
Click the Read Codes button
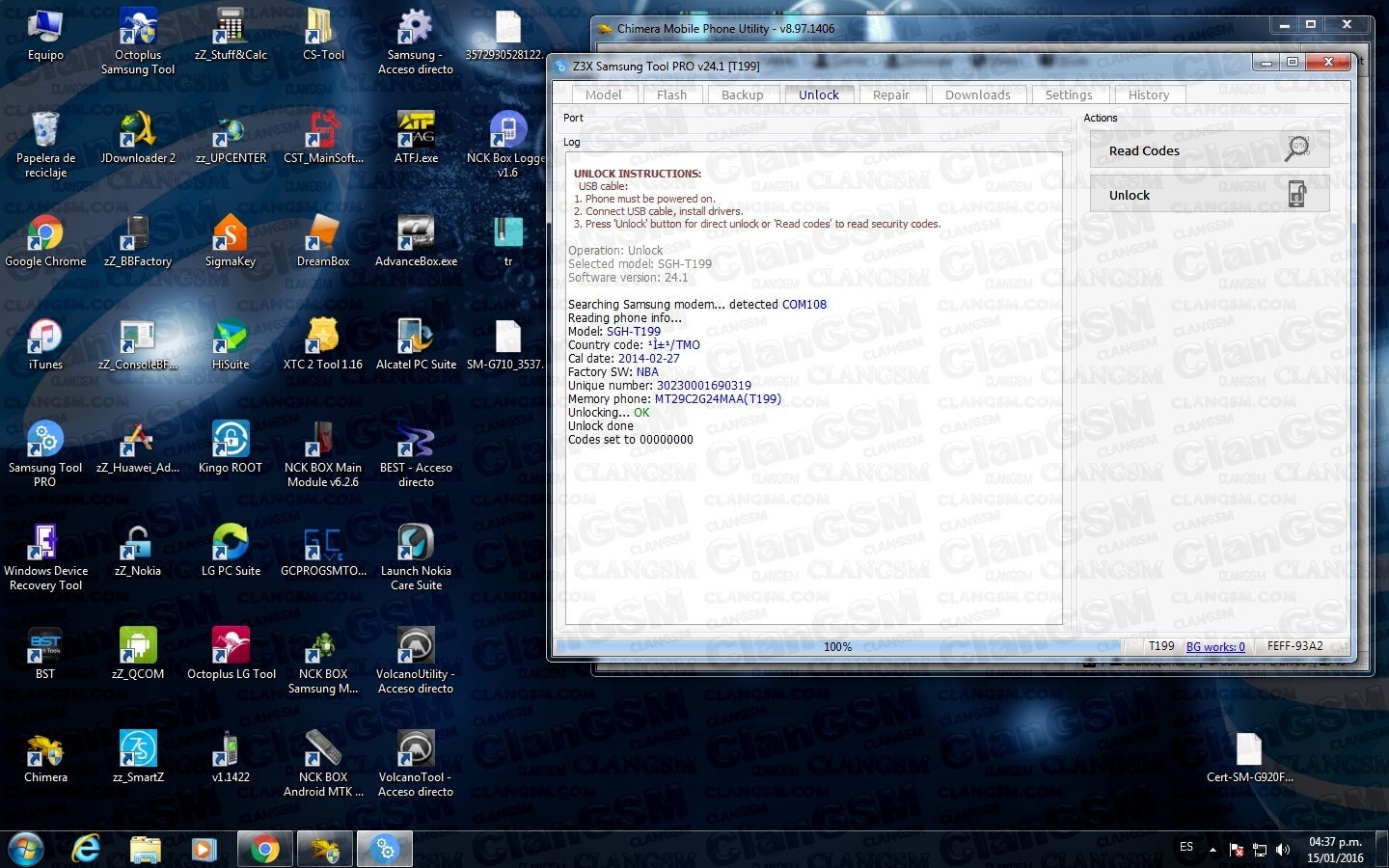pyautogui.click(x=1210, y=150)
